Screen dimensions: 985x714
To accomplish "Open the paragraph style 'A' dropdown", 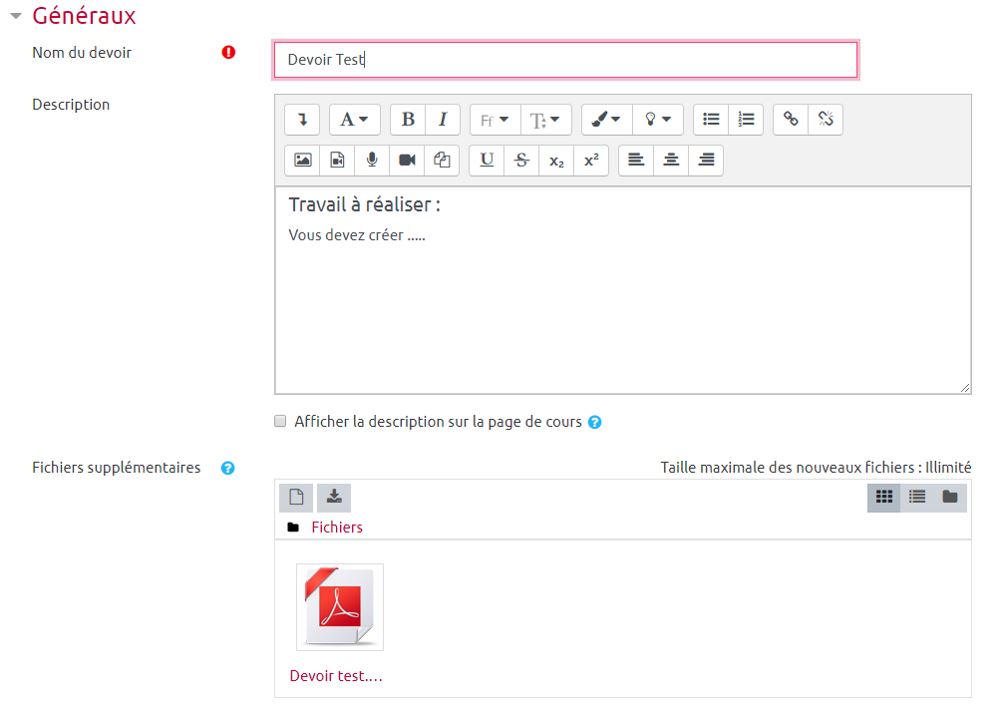I will point(354,120).
